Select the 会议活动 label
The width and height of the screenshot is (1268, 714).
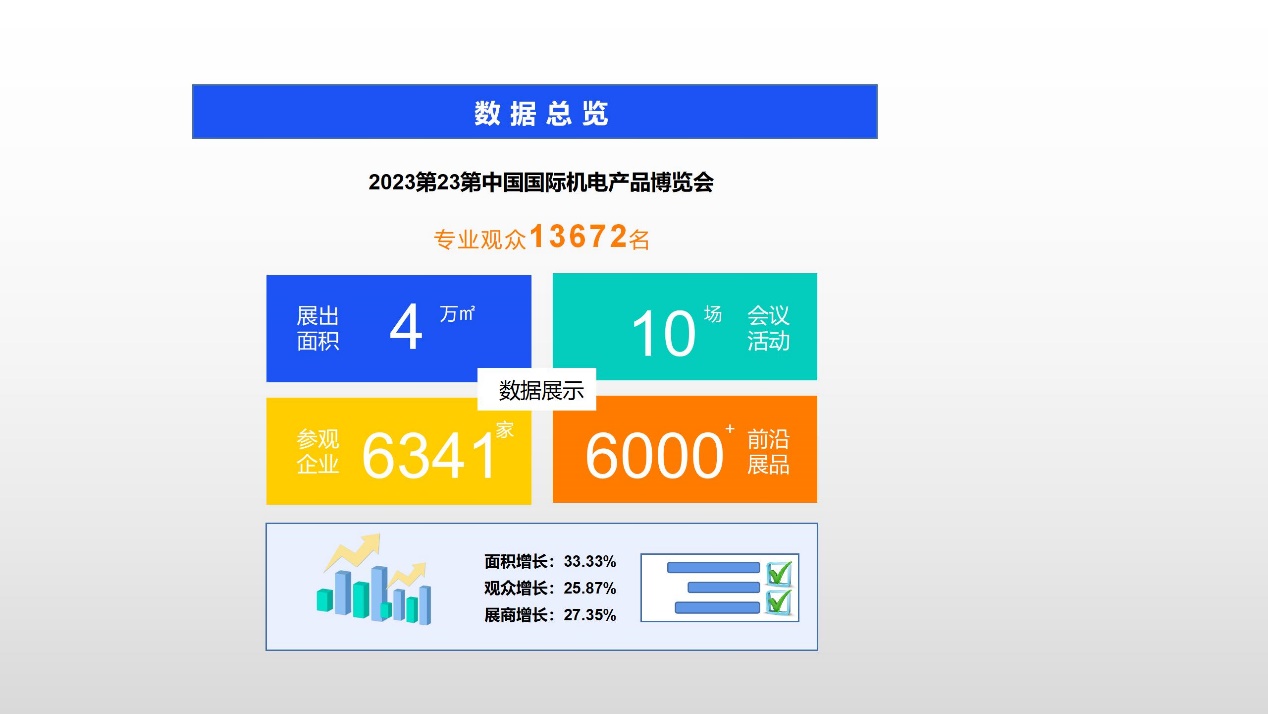click(x=768, y=328)
